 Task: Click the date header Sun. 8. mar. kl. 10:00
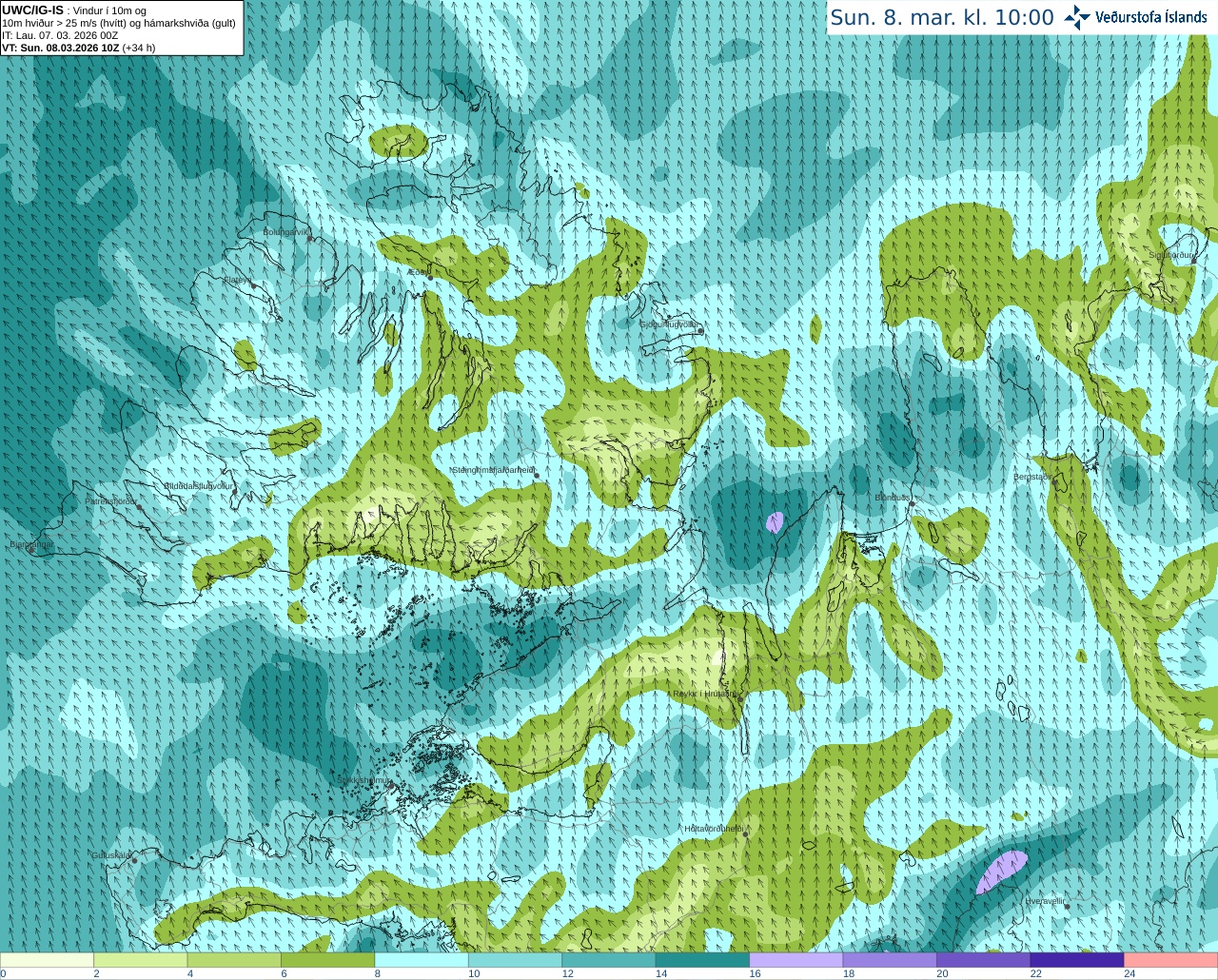942,17
